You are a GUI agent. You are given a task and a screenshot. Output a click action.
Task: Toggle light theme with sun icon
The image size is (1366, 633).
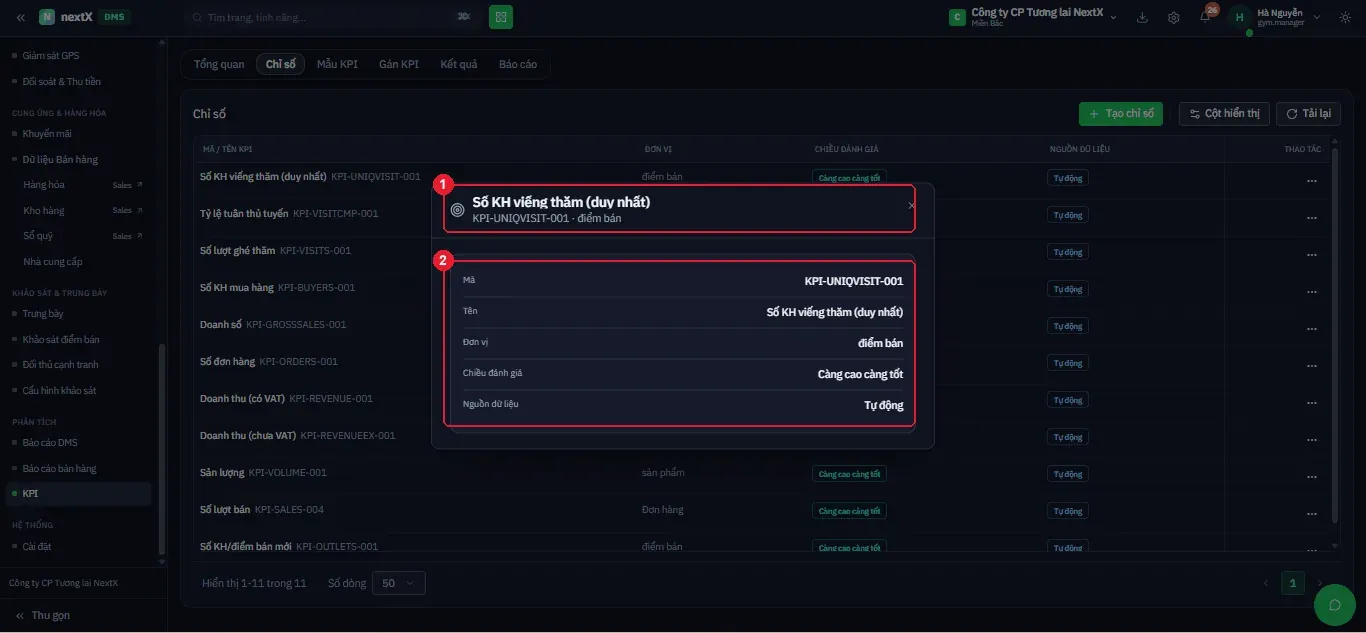pyautogui.click(x=1345, y=17)
